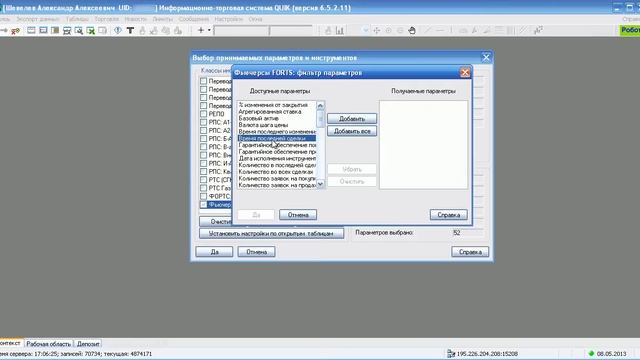Select 'Агрегированная ставка' parameter

(277, 111)
